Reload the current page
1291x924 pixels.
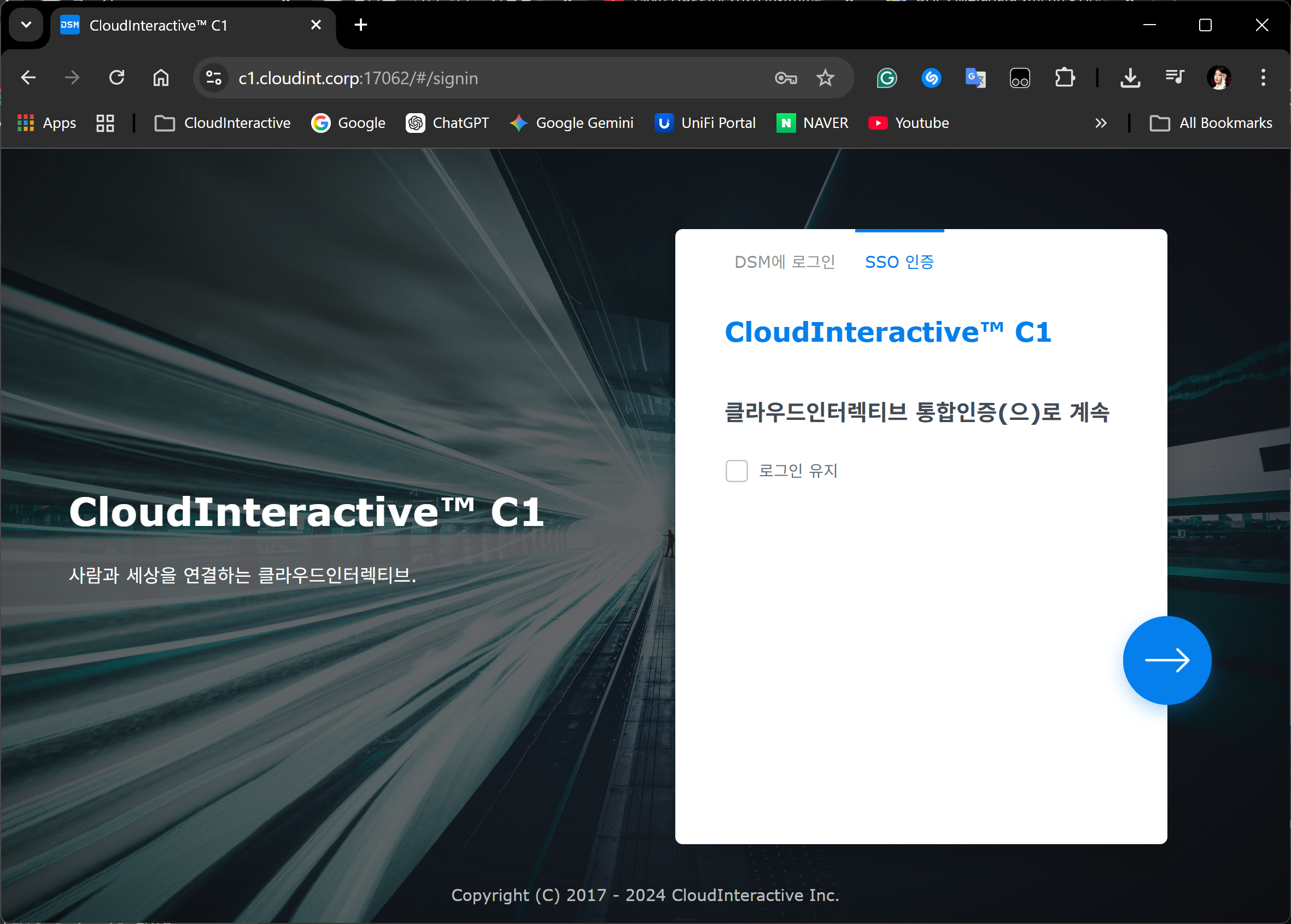coord(116,78)
